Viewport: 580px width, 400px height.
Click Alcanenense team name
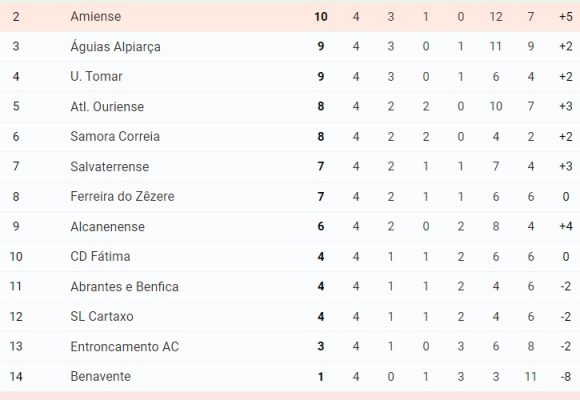107,226
